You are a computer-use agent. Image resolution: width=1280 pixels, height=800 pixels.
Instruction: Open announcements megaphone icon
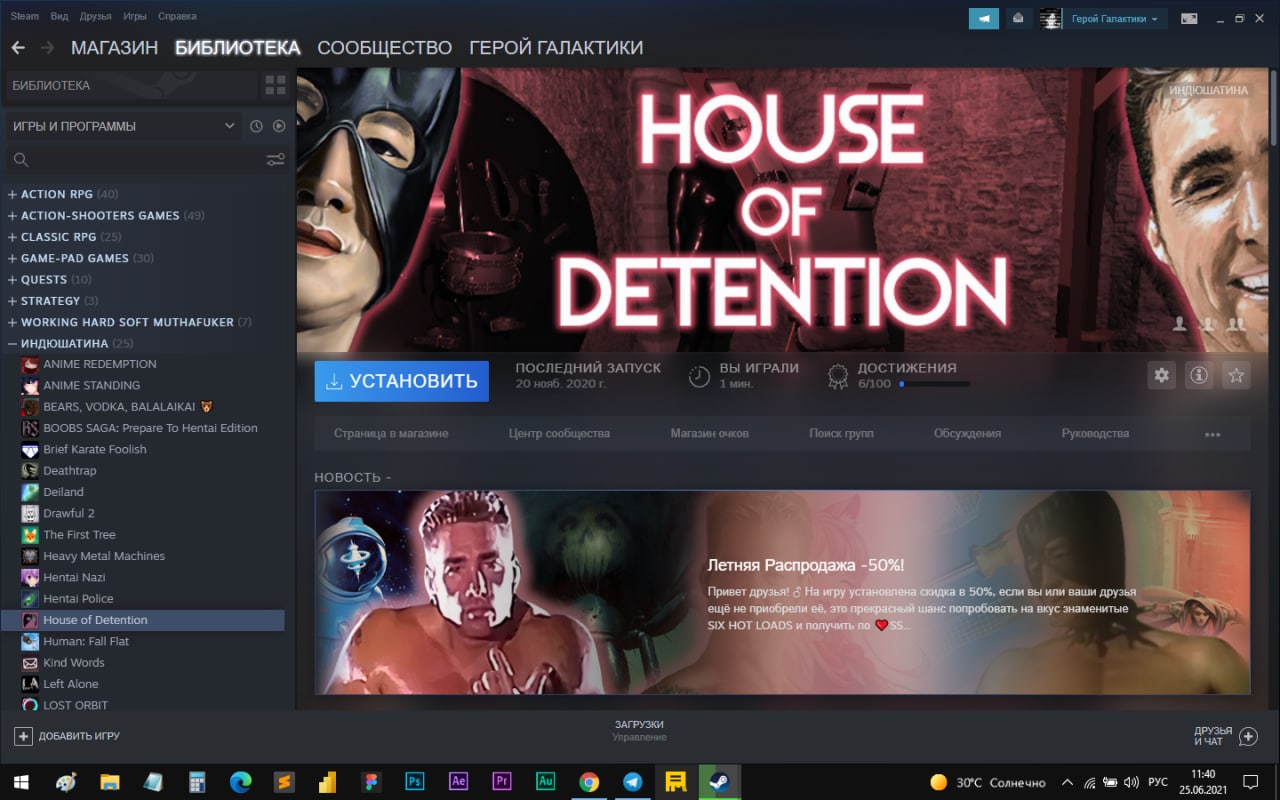[984, 18]
